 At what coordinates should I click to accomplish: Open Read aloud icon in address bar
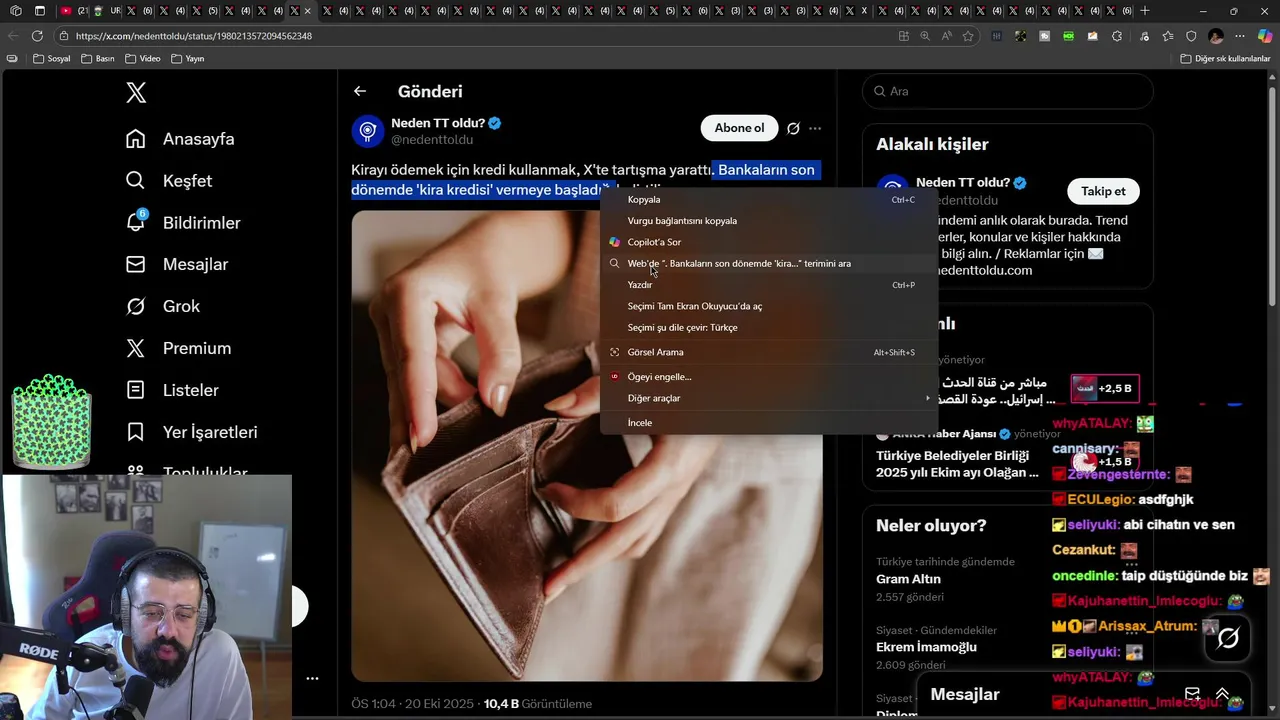946,36
